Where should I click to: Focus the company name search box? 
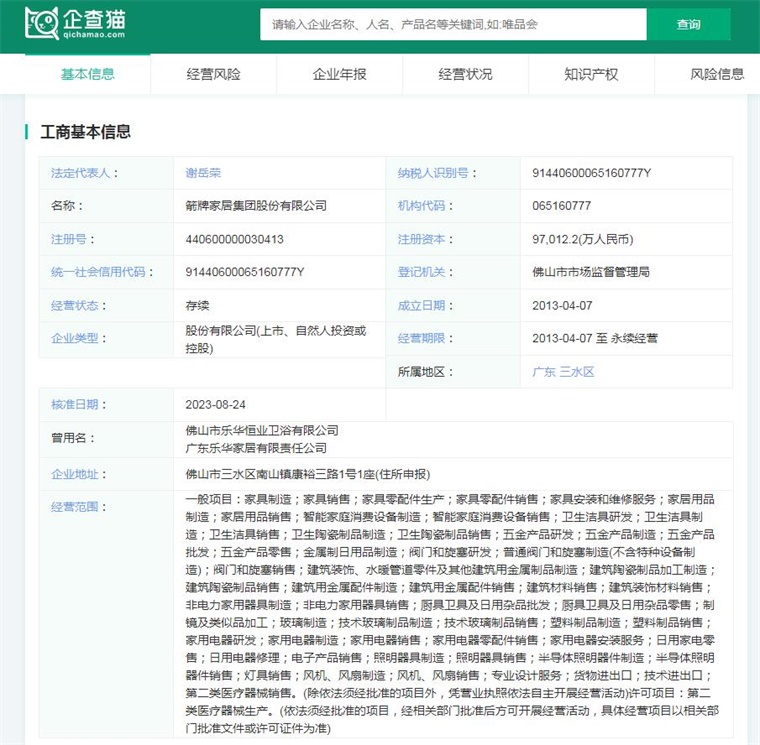[452, 24]
